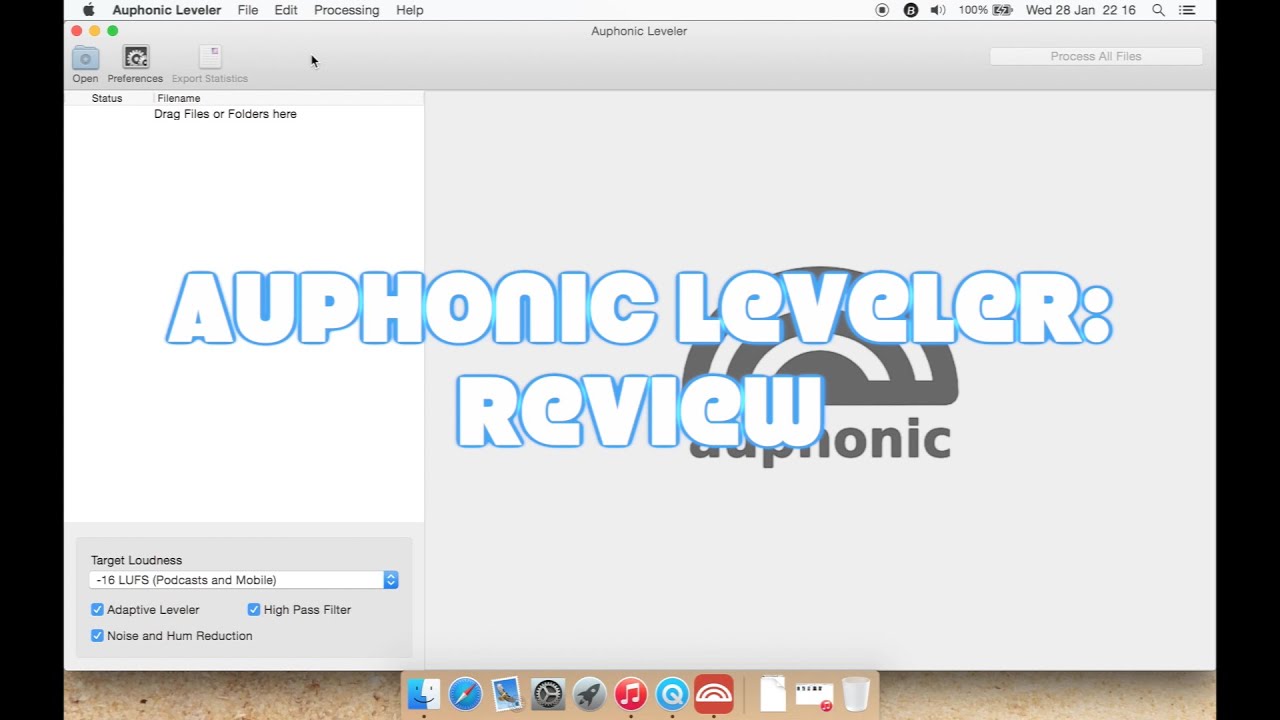This screenshot has height=720, width=1280.
Task: Click the battery status icon
Action: point(1003,10)
